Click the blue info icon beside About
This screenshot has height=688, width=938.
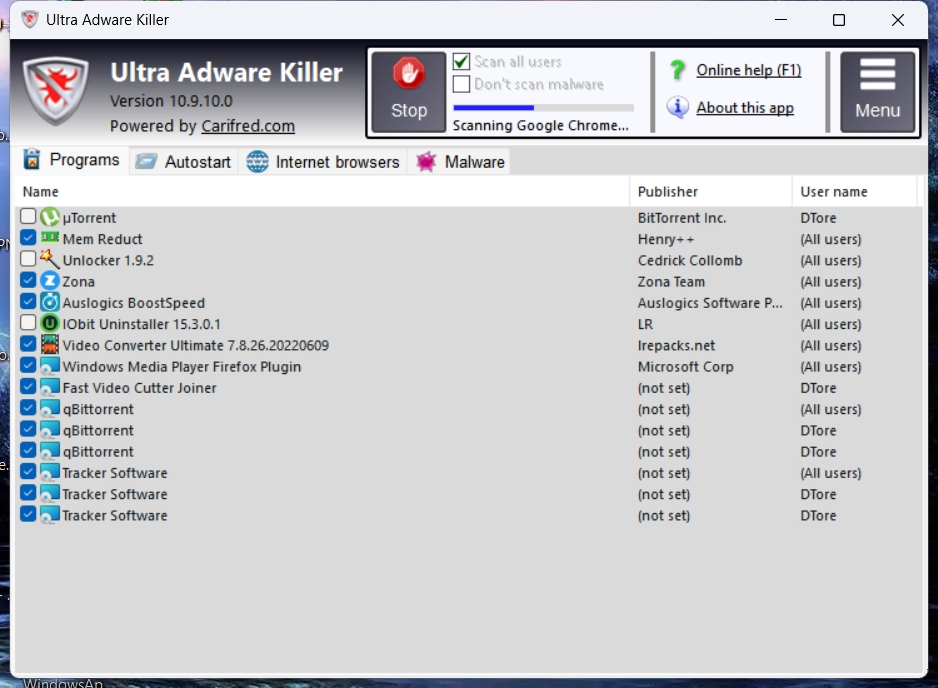click(677, 107)
